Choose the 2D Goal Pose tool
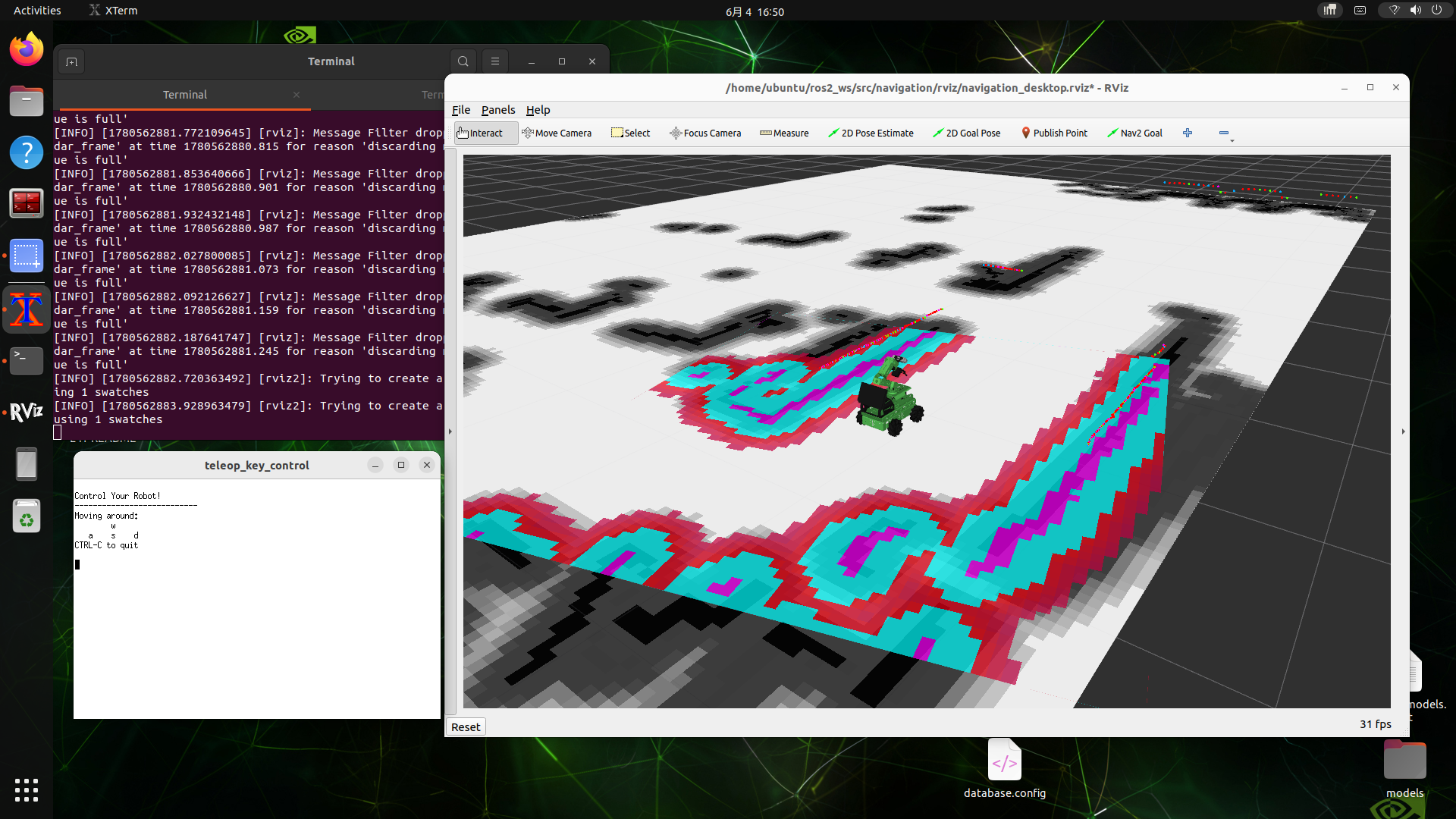The image size is (1456, 819). (966, 133)
